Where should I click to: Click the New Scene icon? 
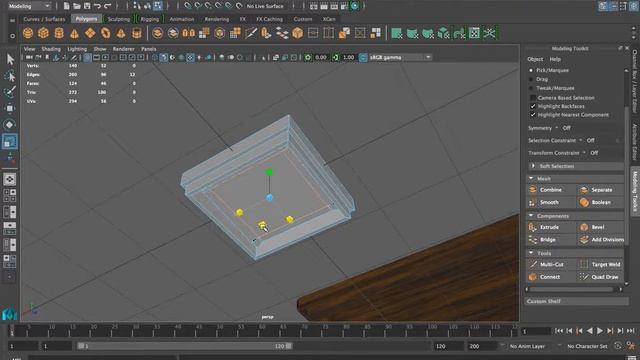click(66, 6)
